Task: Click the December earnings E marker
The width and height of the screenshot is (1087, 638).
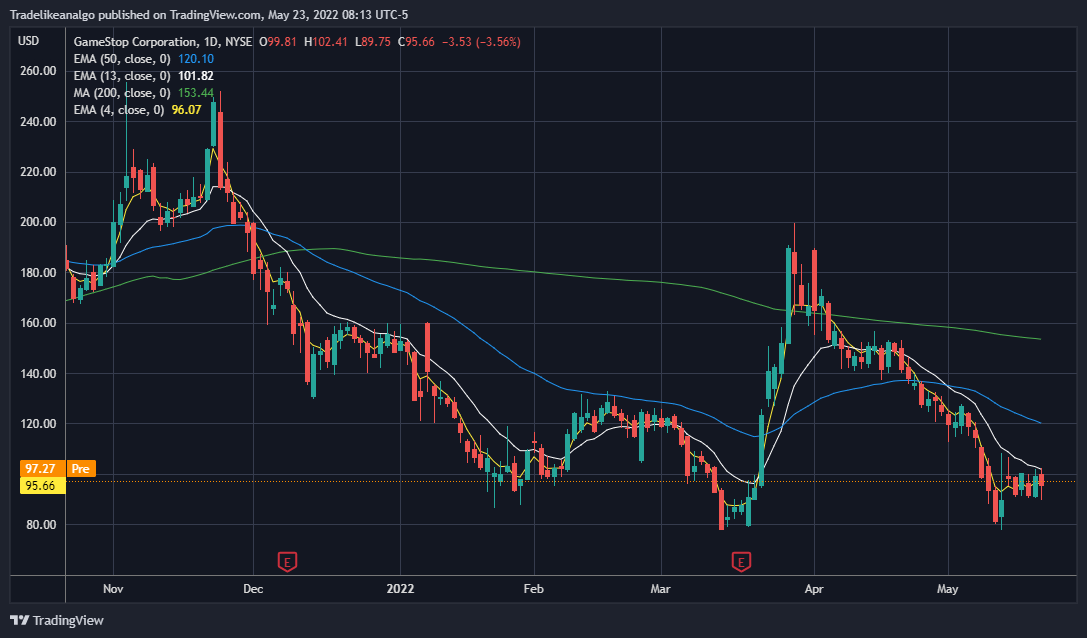Action: tap(288, 561)
